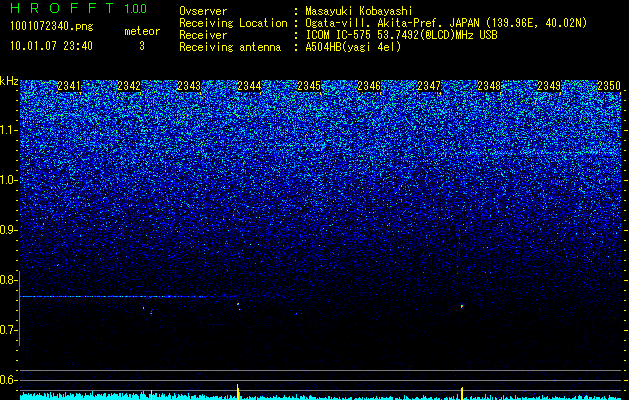The height and width of the screenshot is (400, 629).
Task: Click the A504HB(yagi 4el) antenna text
Action: coord(353,47)
